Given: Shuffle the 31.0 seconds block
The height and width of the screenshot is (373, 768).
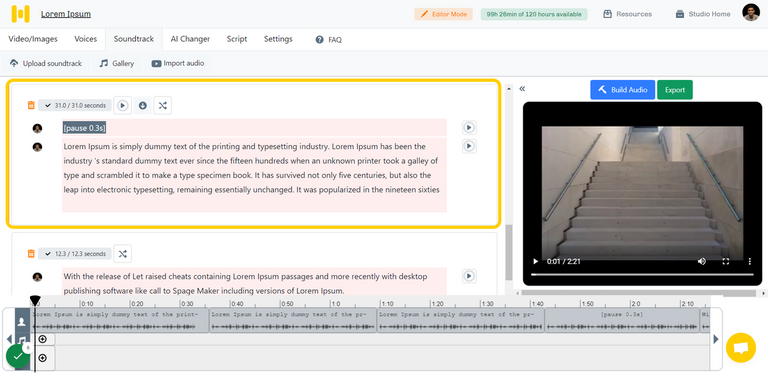Looking at the screenshot, I should click(163, 105).
